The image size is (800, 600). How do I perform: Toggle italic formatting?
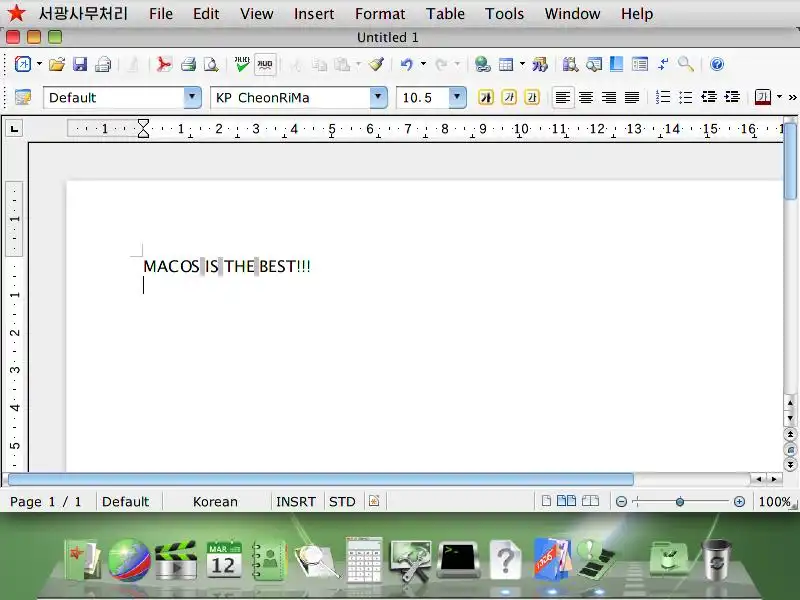click(509, 97)
